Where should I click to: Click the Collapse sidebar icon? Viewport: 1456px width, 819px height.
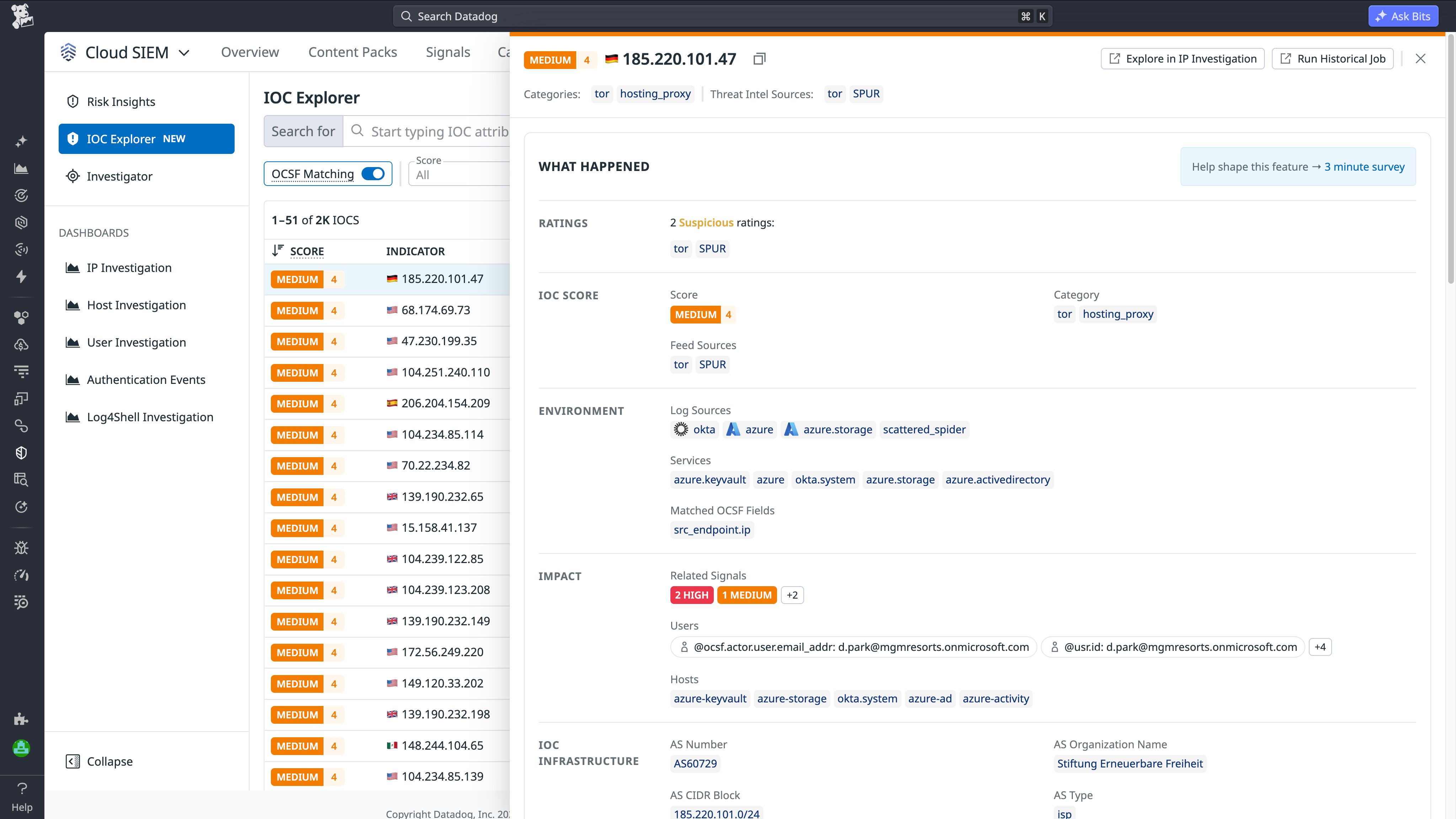pos(73,761)
